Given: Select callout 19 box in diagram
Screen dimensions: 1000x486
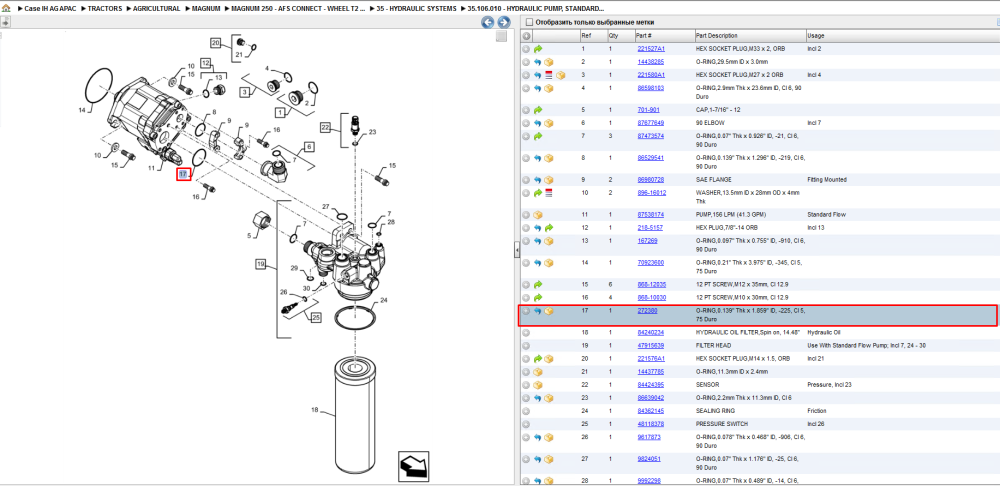Looking at the screenshot, I should (x=260, y=263).
